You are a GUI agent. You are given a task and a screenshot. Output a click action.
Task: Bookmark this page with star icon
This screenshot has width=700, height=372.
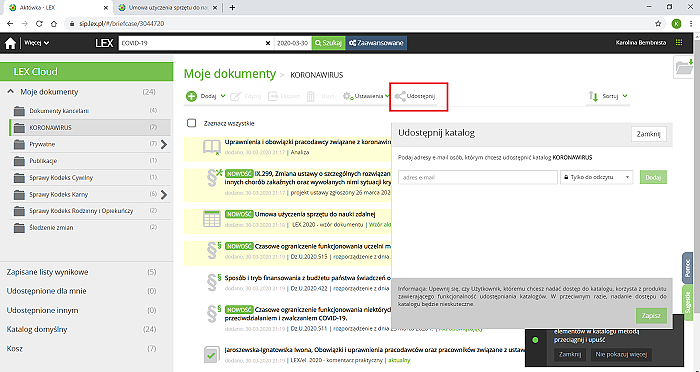point(658,24)
